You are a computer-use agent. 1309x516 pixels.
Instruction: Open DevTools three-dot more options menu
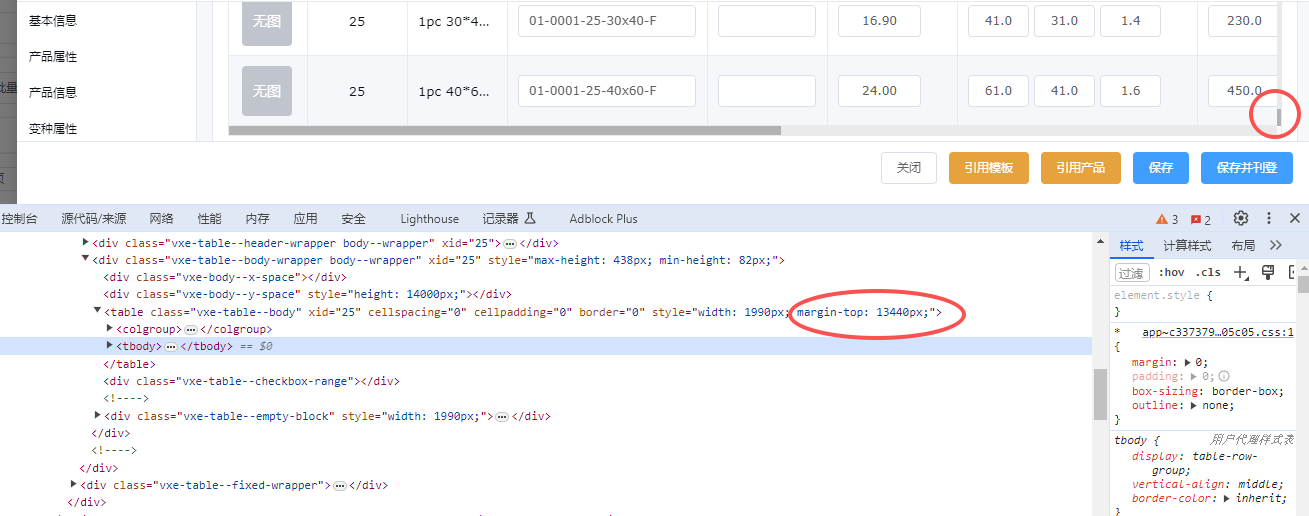click(1269, 218)
